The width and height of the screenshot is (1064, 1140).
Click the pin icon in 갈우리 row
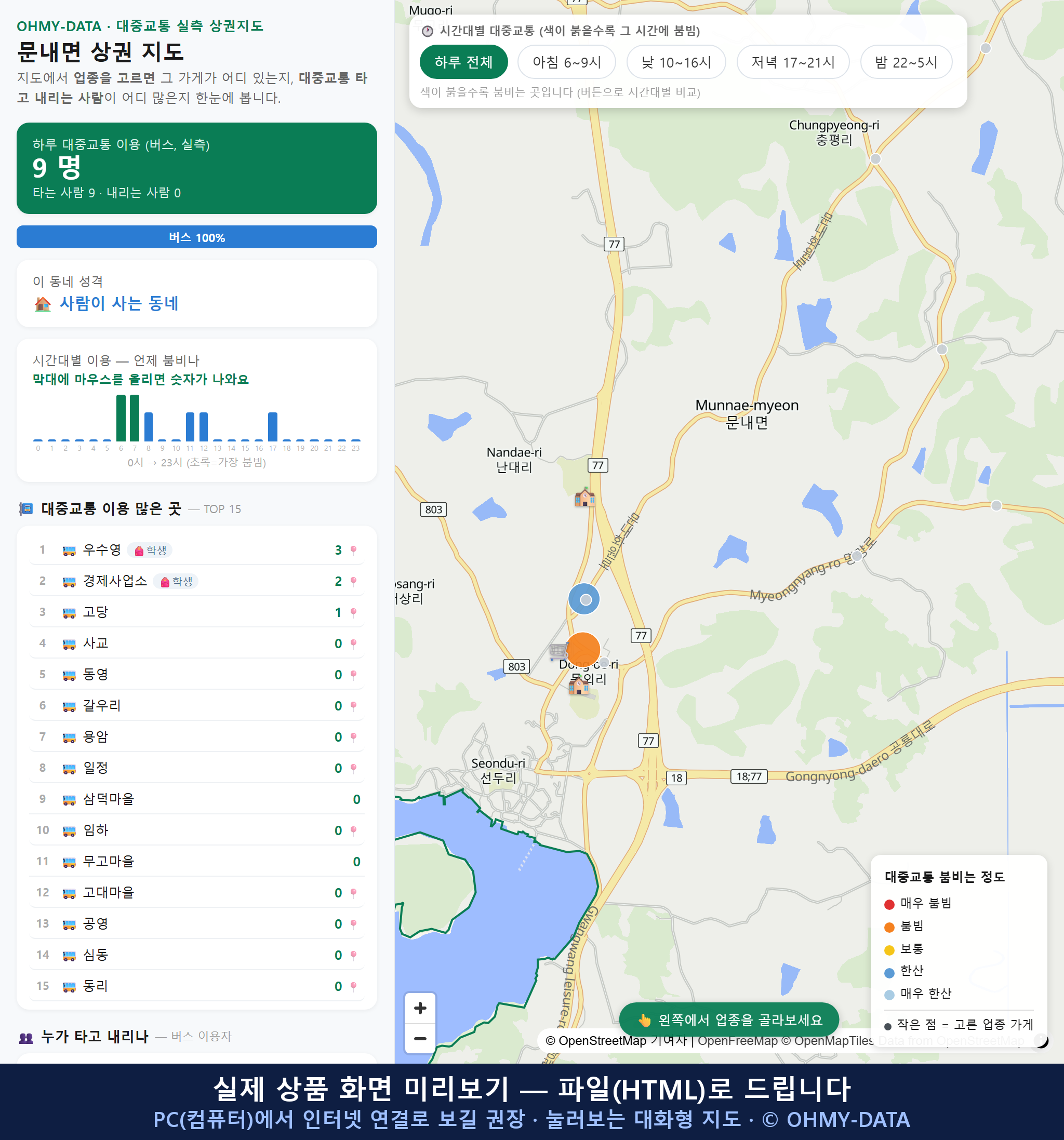[x=353, y=706]
